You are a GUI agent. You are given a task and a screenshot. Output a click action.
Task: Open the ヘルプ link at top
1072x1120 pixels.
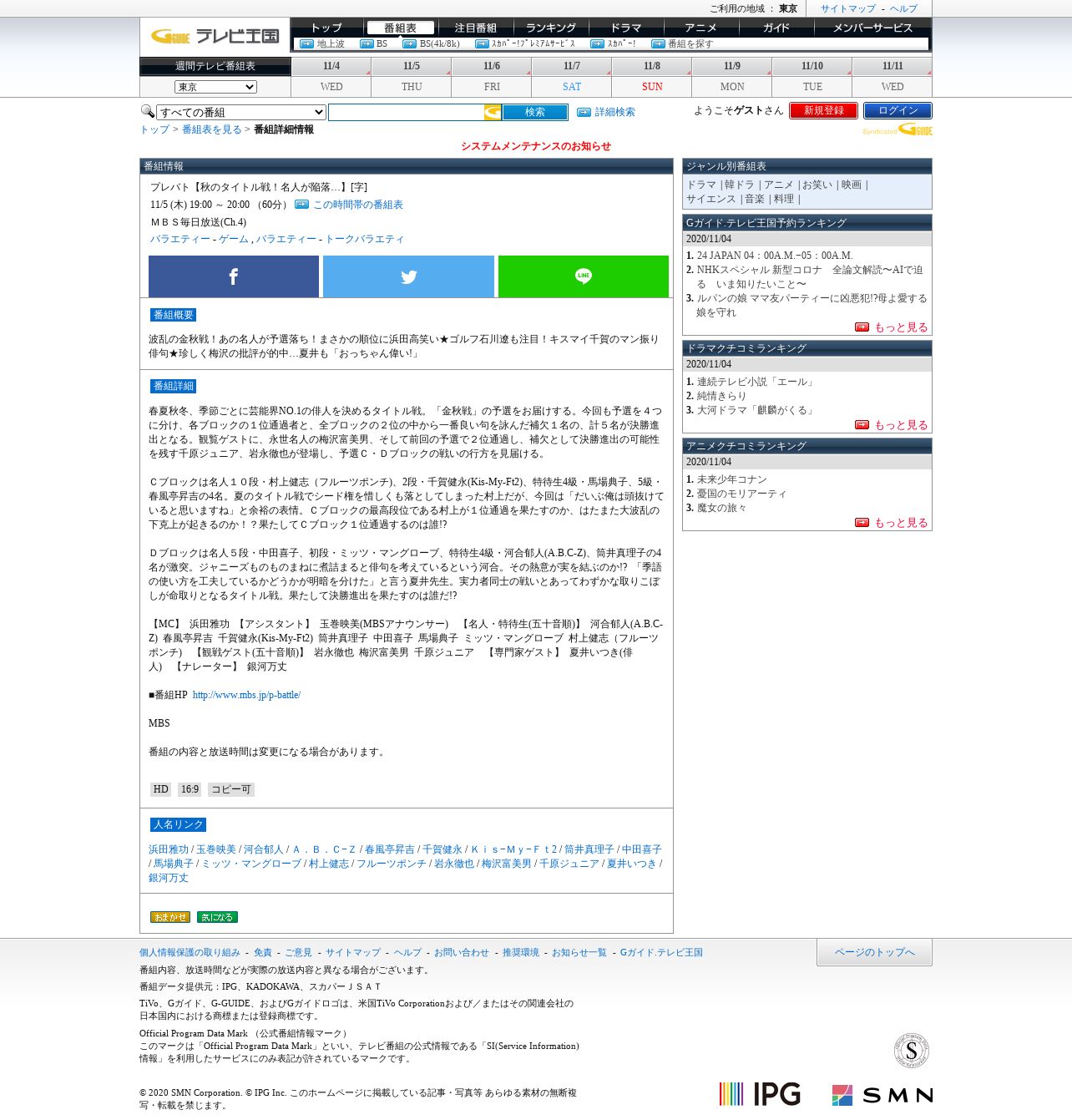tap(903, 8)
